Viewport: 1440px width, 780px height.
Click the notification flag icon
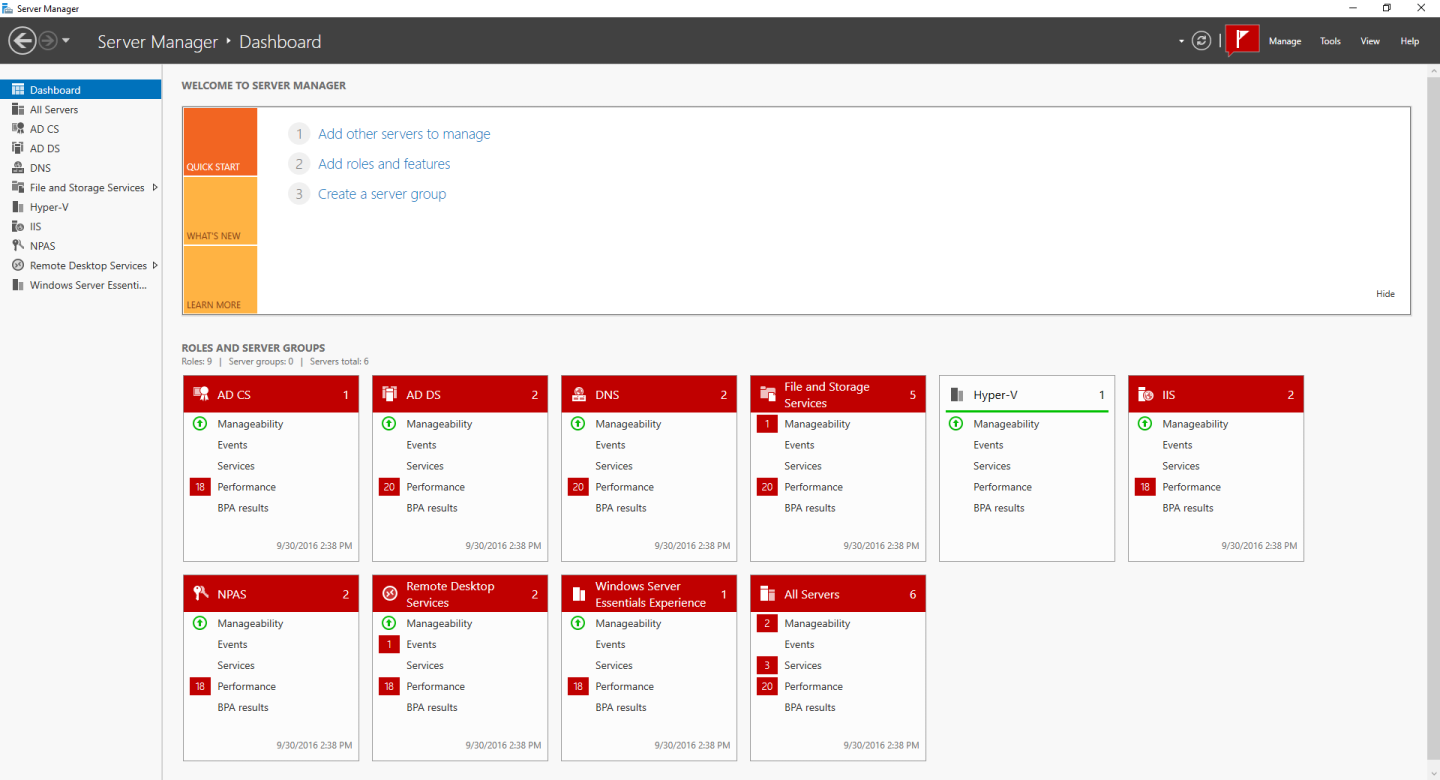point(1242,40)
